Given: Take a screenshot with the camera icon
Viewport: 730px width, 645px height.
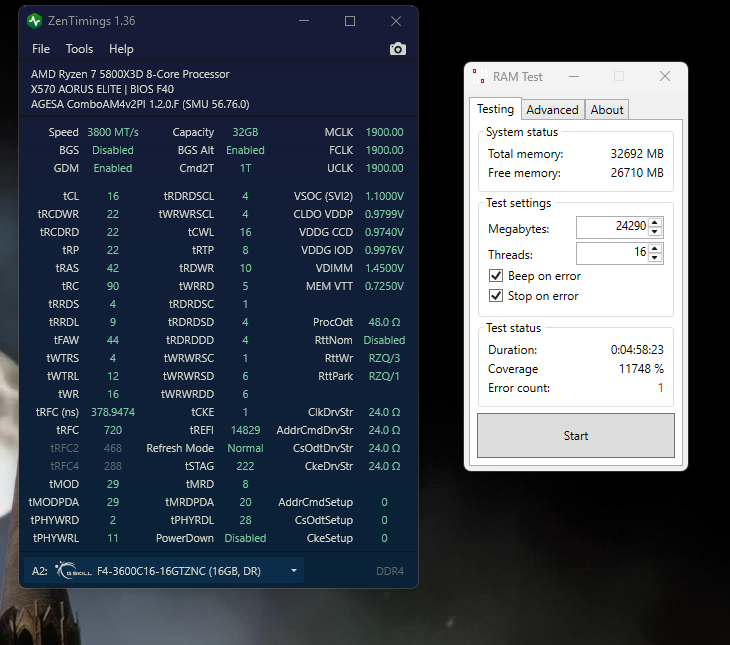Looking at the screenshot, I should pyautogui.click(x=398, y=49).
